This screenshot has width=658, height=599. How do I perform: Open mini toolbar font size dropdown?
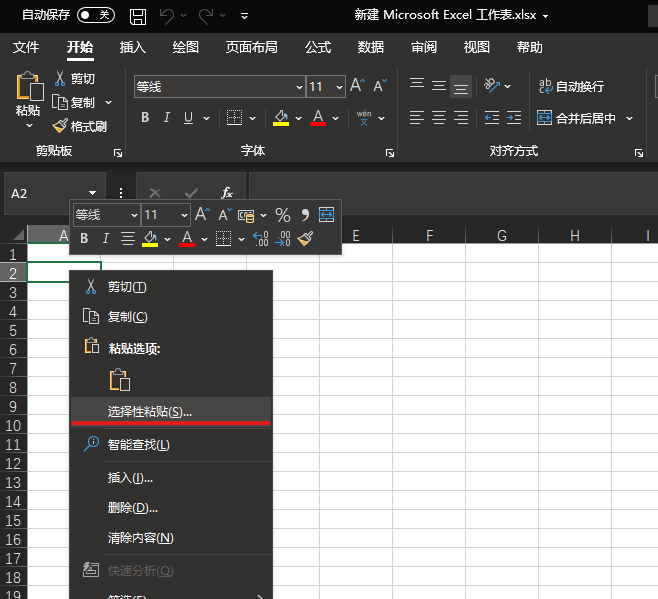tap(184, 215)
